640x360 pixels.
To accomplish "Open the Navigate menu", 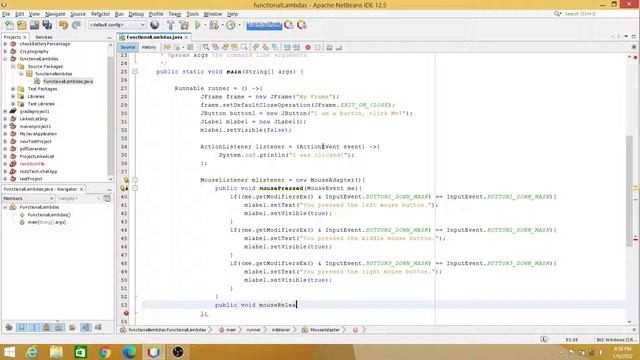I will pyautogui.click(x=55, y=14).
